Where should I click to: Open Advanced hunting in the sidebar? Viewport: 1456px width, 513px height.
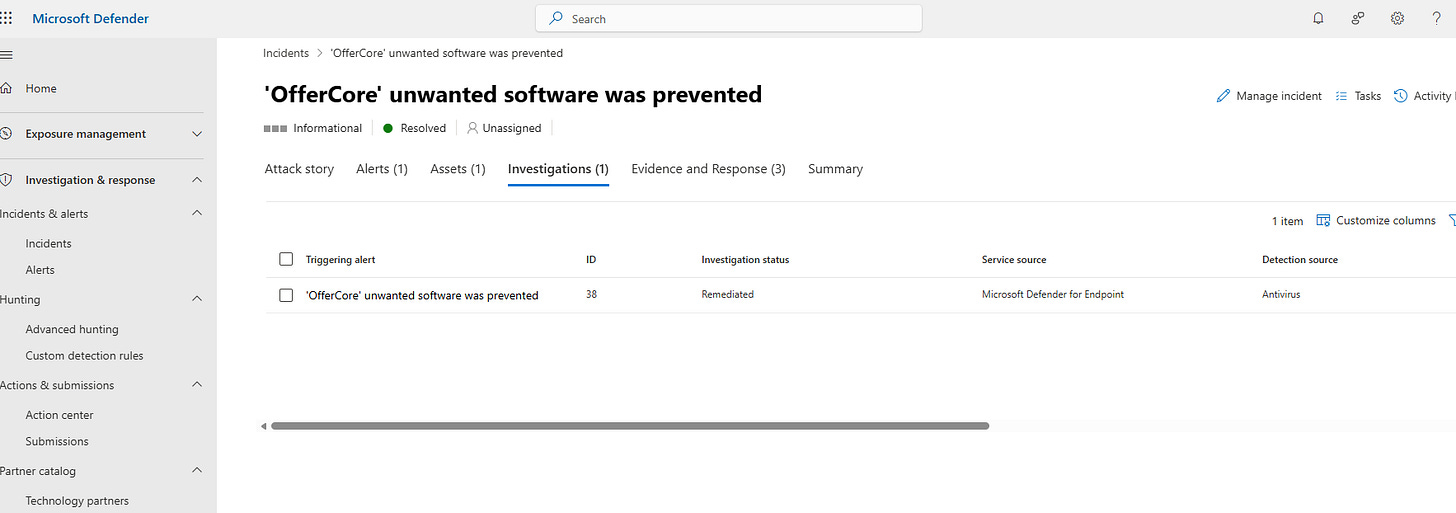tap(72, 329)
